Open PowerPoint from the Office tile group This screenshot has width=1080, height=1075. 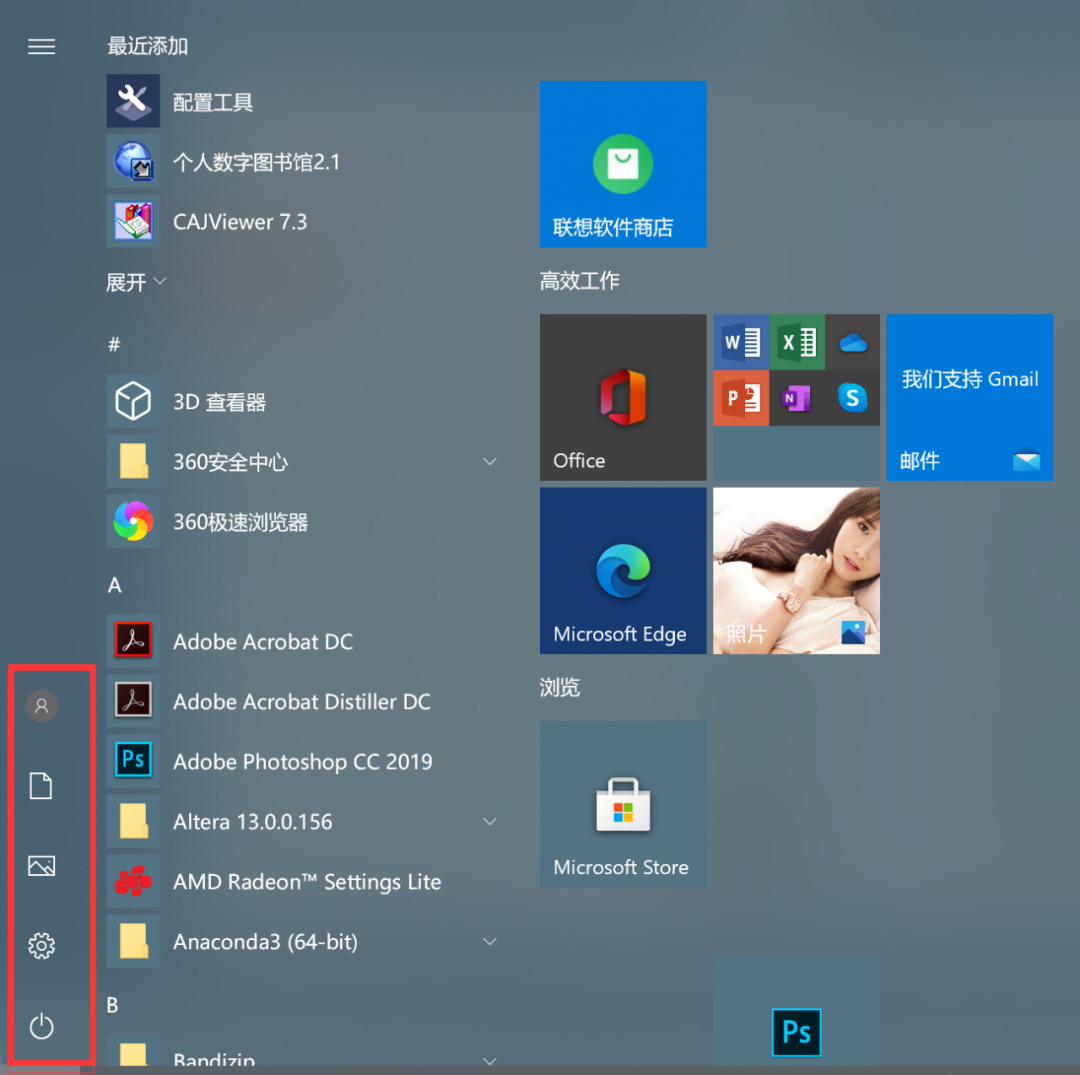741,398
